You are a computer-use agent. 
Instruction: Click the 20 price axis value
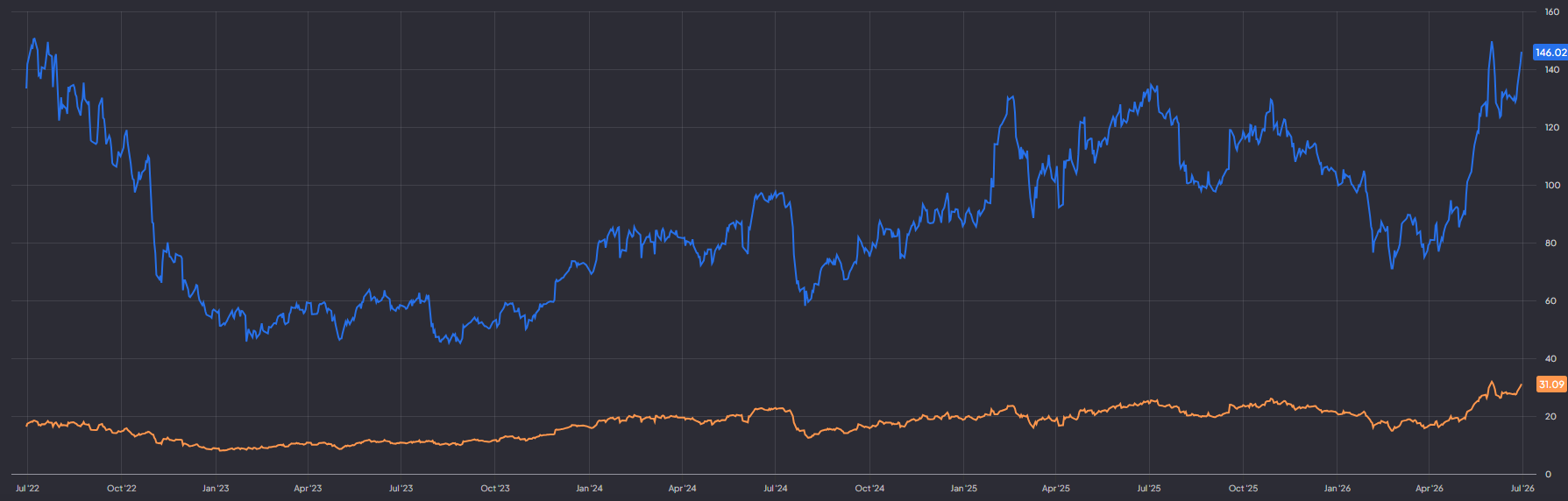pos(1550,417)
